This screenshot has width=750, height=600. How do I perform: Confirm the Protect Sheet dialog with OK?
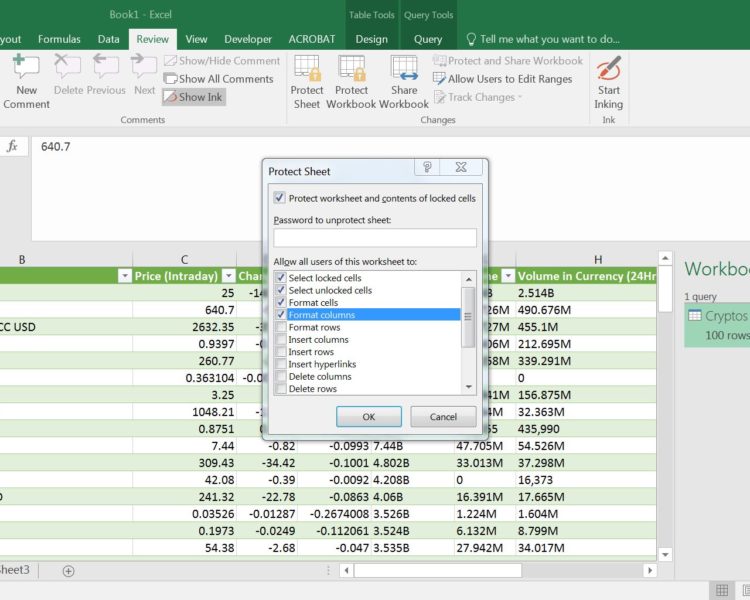click(369, 416)
